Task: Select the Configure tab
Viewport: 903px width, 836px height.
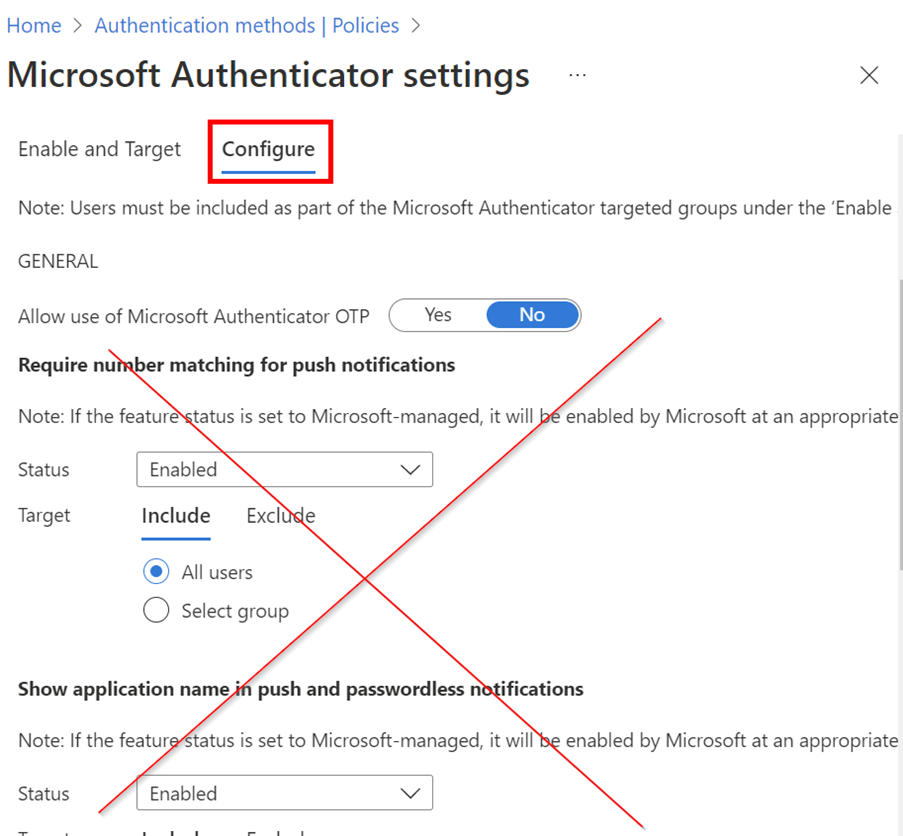Action: click(268, 149)
